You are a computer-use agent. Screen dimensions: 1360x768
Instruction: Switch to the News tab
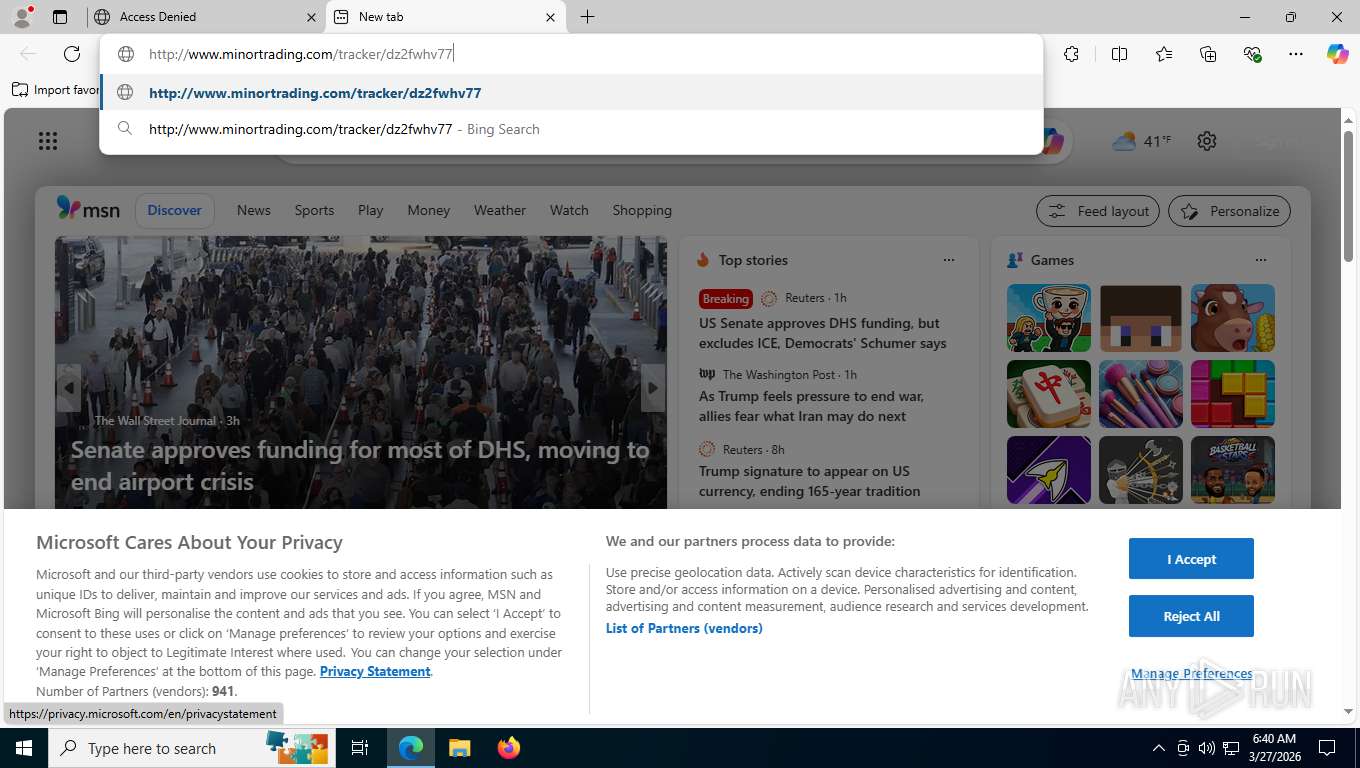pyautogui.click(x=254, y=210)
